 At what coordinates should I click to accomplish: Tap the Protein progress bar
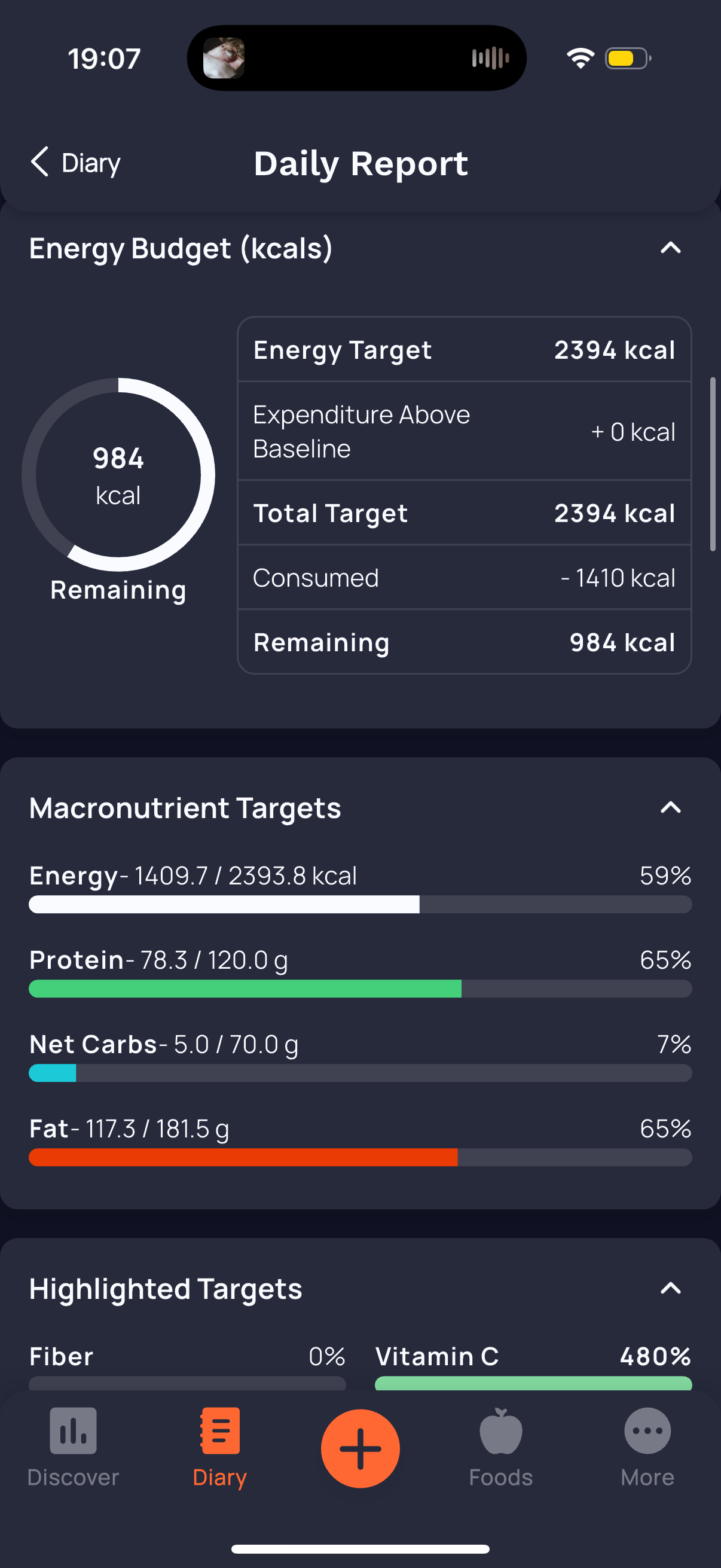tap(360, 989)
